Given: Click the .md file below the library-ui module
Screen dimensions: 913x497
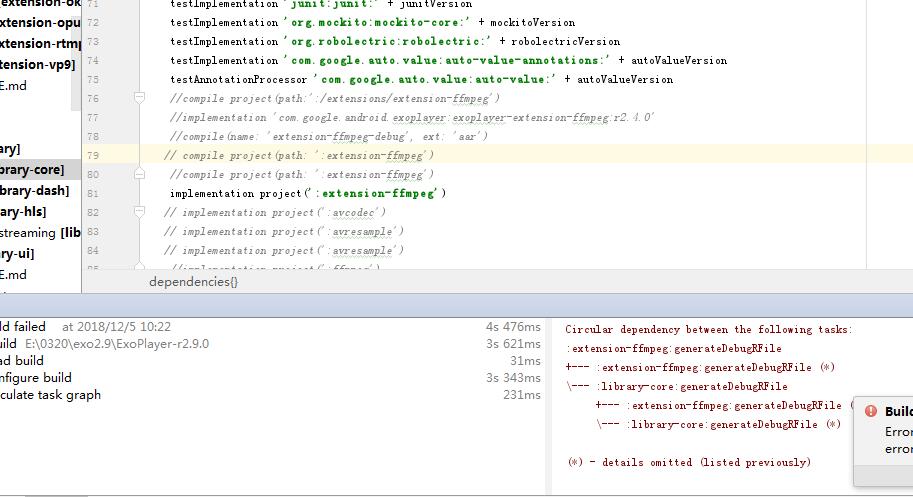Looking at the screenshot, I should click(13, 274).
